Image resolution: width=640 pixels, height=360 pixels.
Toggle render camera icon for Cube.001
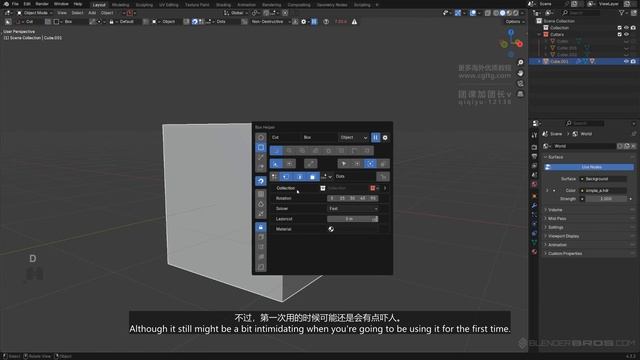point(633,61)
